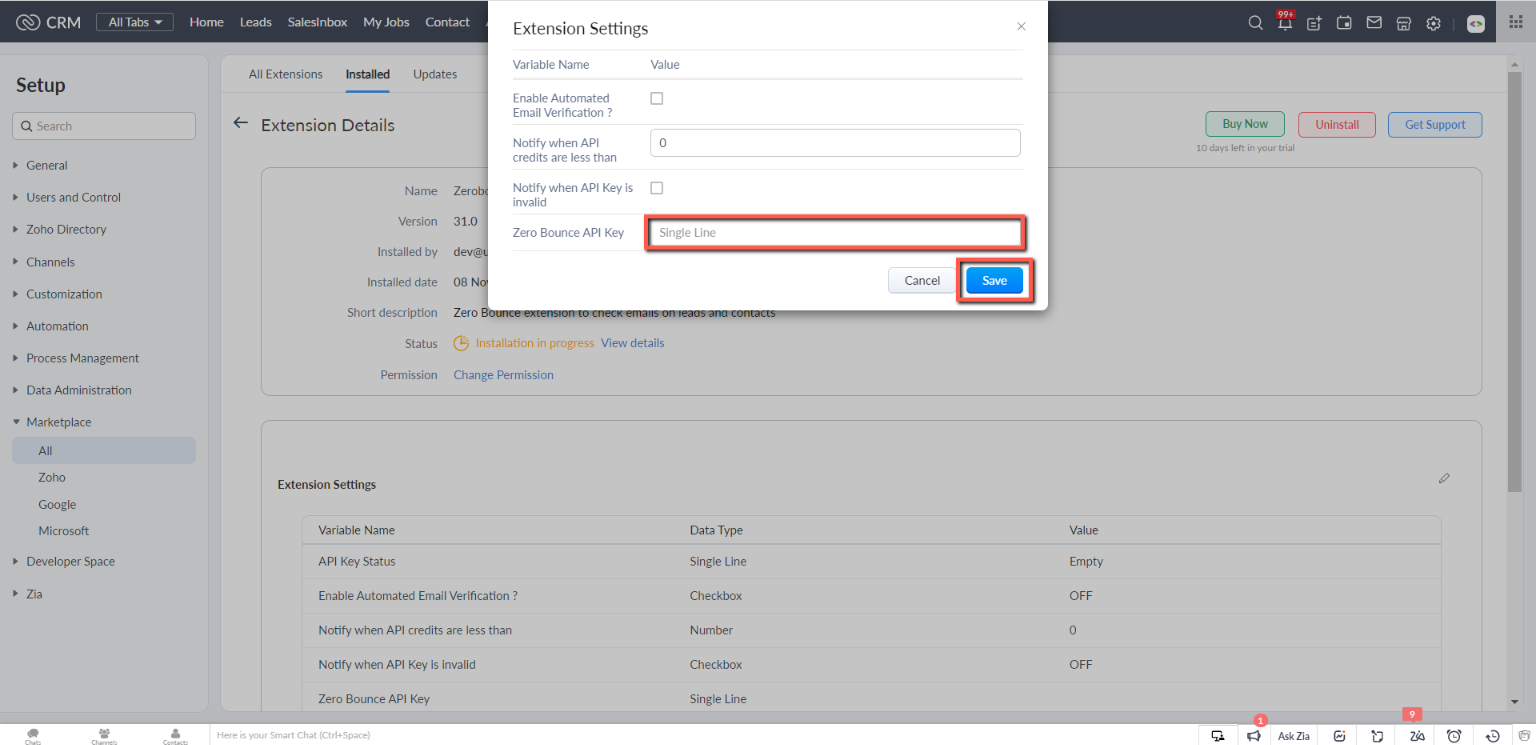This screenshot has height=745, width=1536.
Task: Expand Data Administration section
Action: (x=79, y=390)
